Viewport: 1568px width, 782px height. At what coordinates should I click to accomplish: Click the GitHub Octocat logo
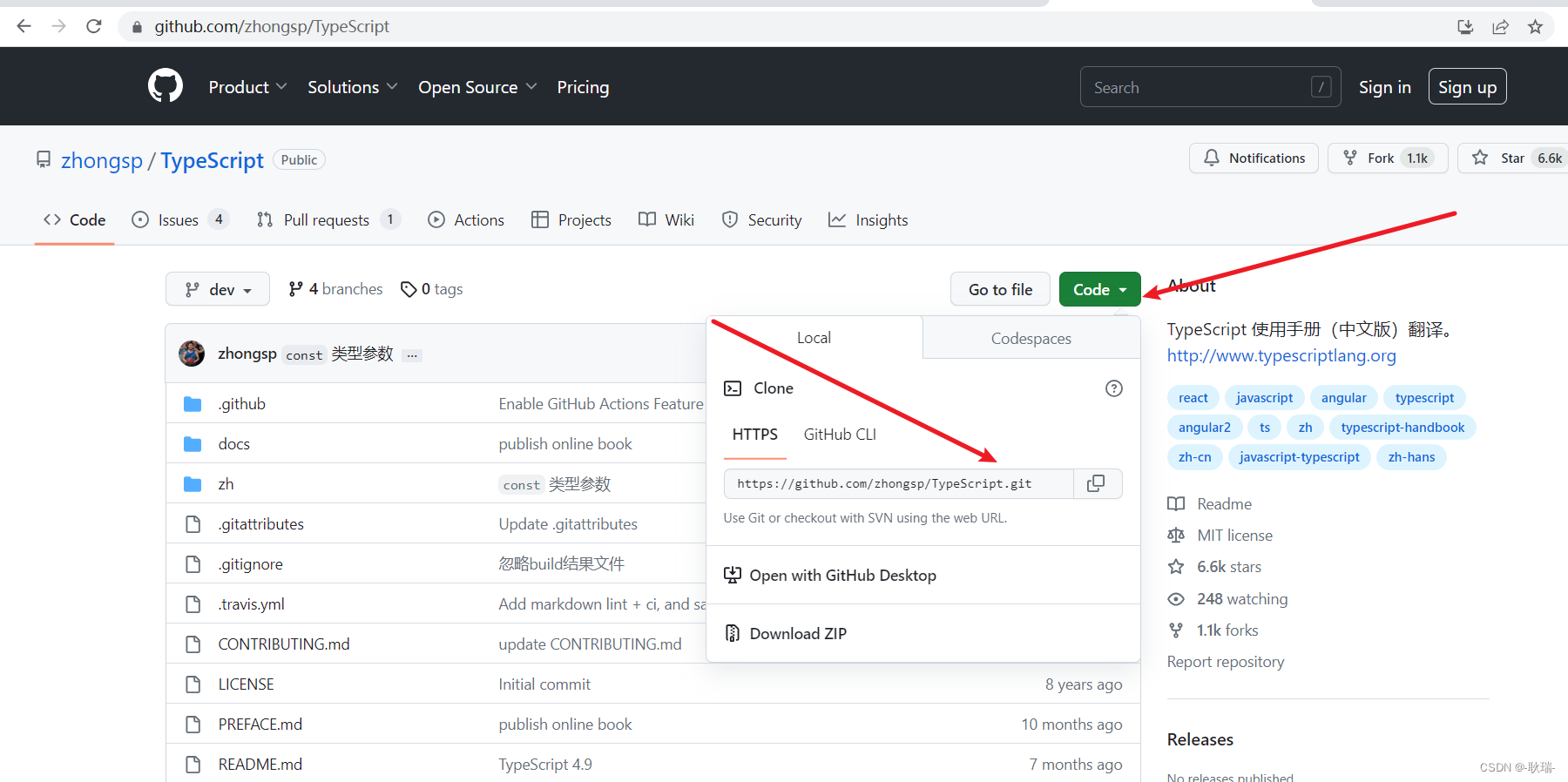pyautogui.click(x=166, y=86)
